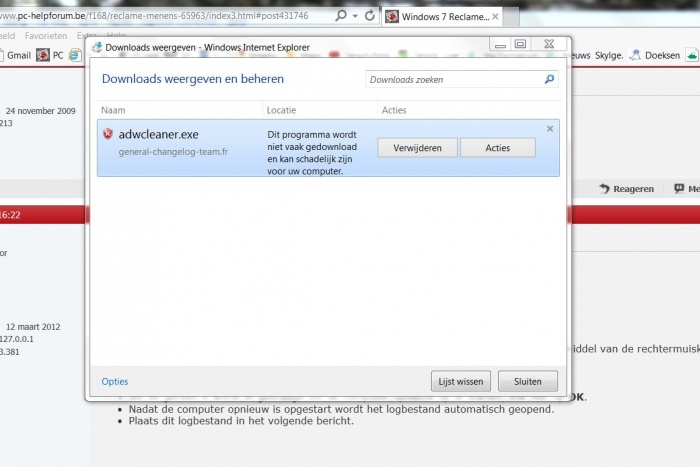Click the Reageren button on the forum page

(x=627, y=189)
